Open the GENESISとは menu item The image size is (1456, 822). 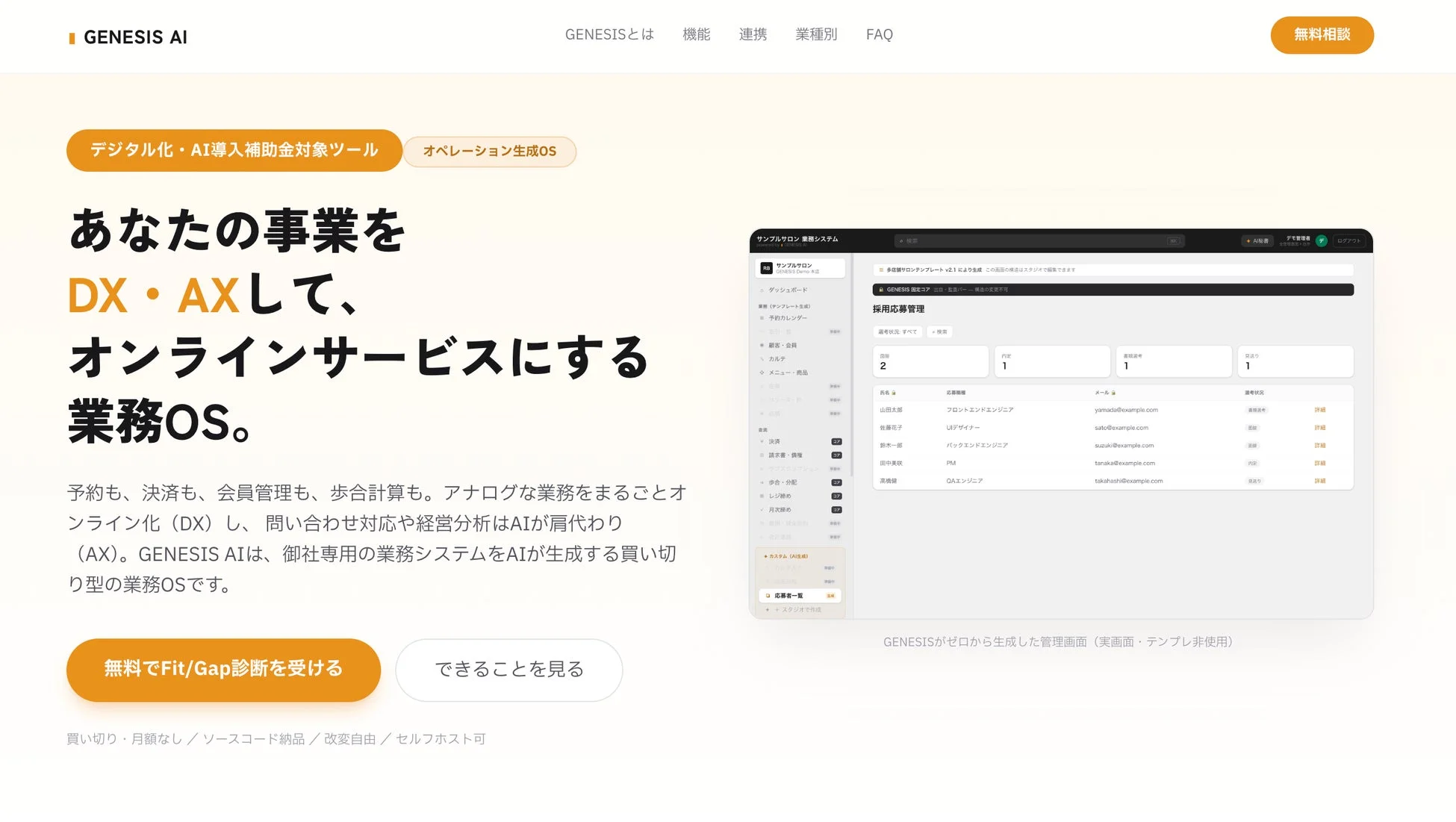(x=609, y=34)
